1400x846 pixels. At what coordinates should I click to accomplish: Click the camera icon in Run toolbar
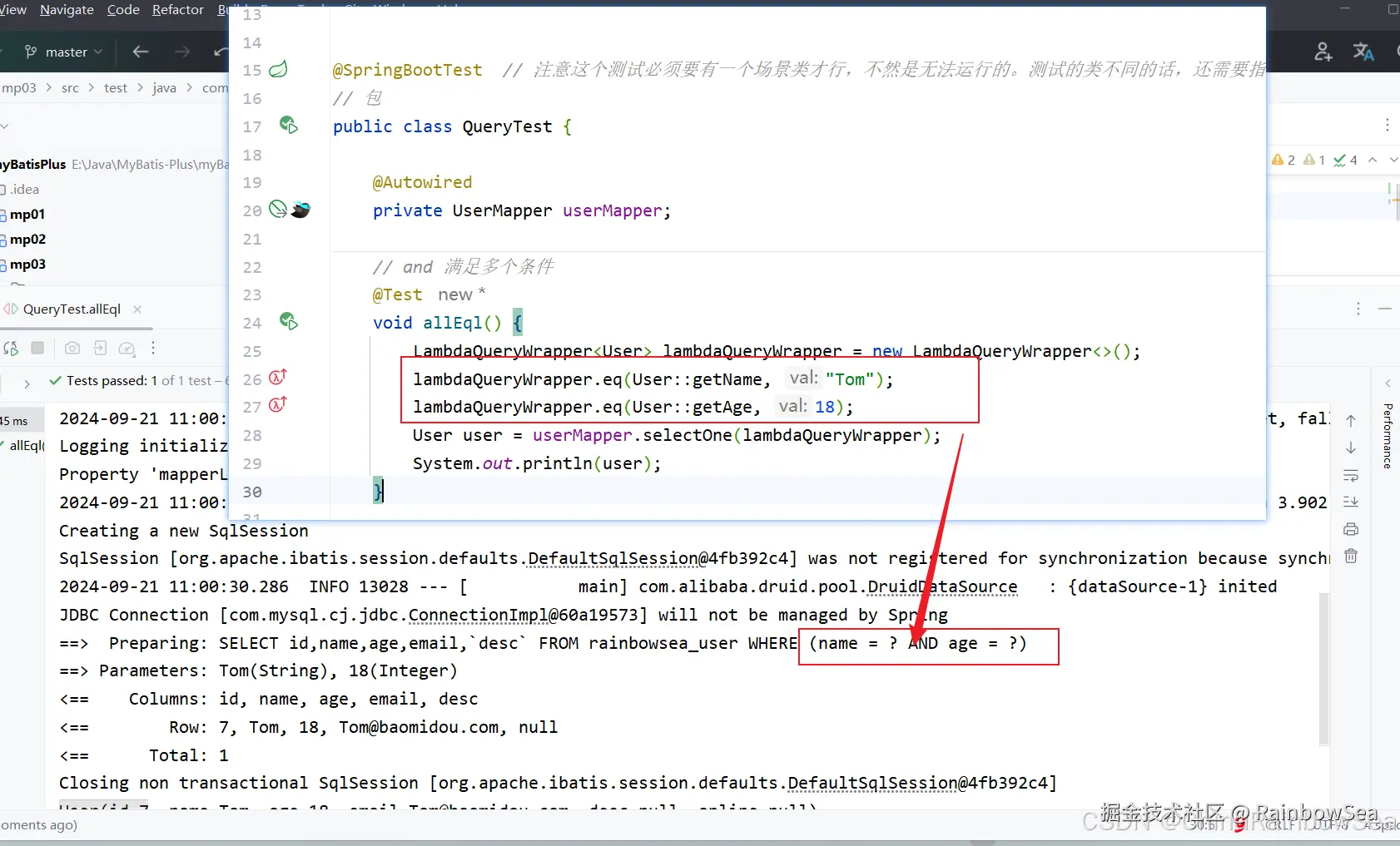point(72,349)
